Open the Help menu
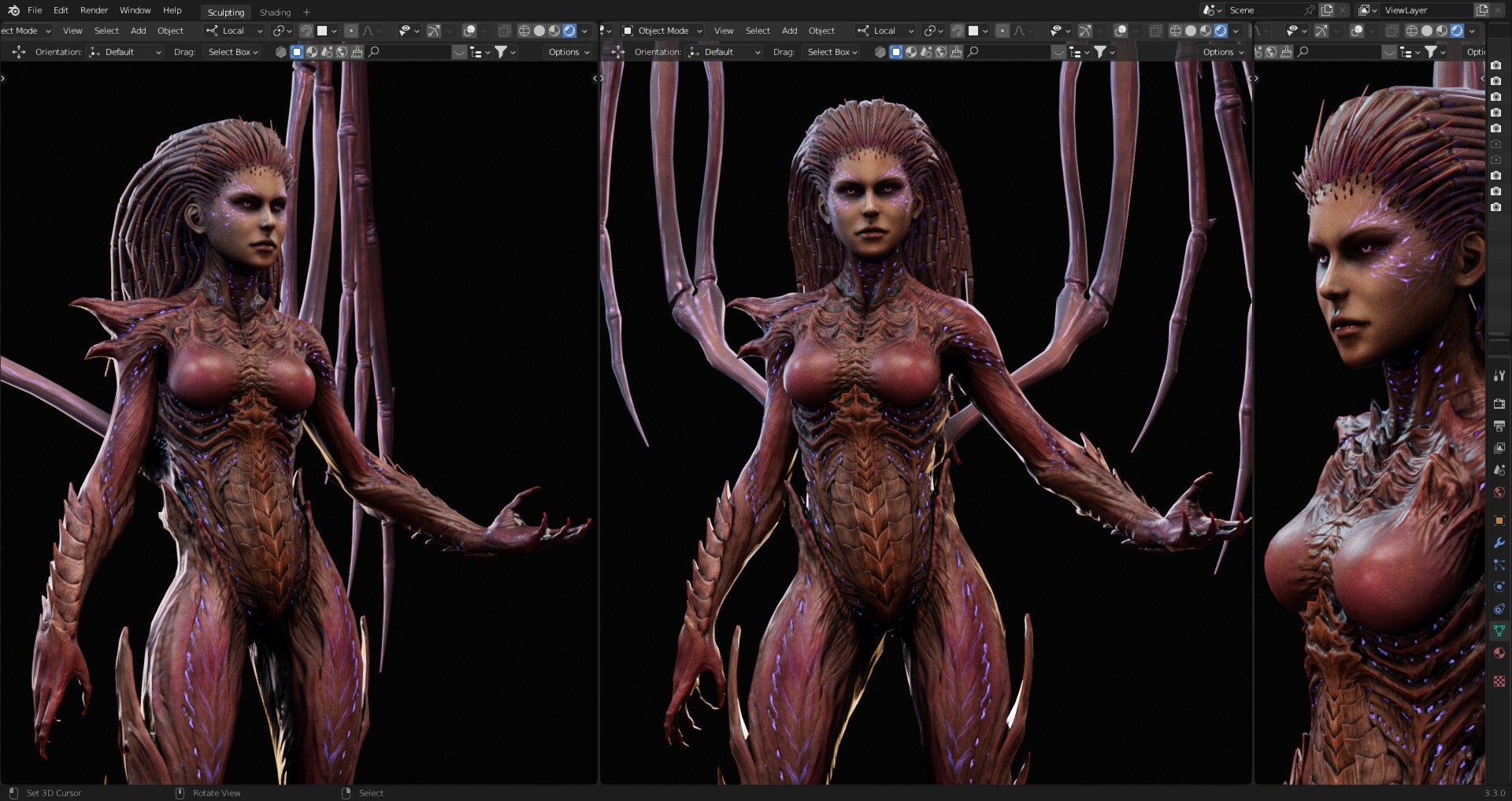1512x801 pixels. (172, 10)
